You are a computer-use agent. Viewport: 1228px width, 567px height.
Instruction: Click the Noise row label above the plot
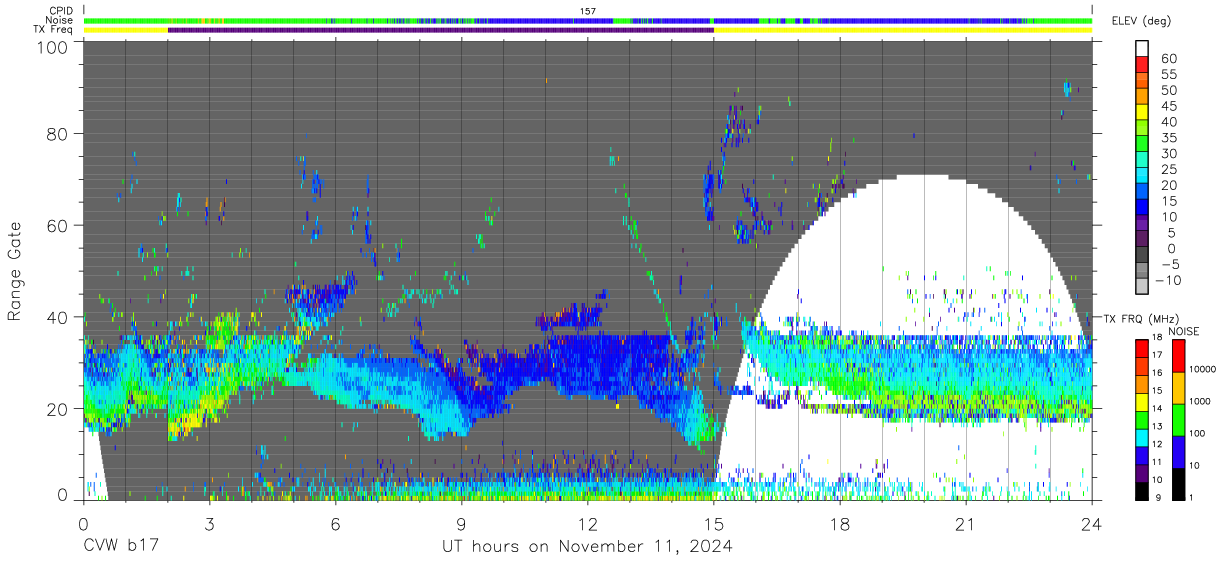58,20
